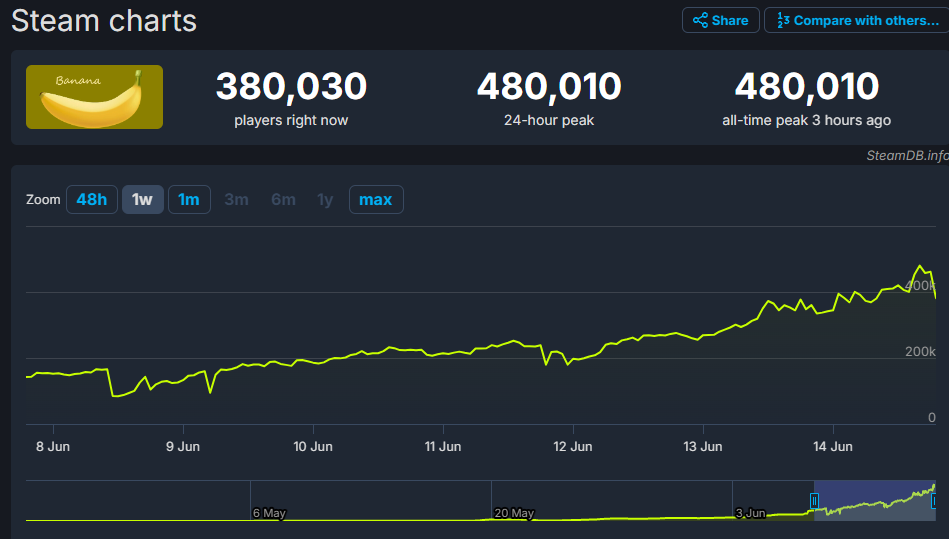Click the 14 Jun axis label

(x=833, y=446)
